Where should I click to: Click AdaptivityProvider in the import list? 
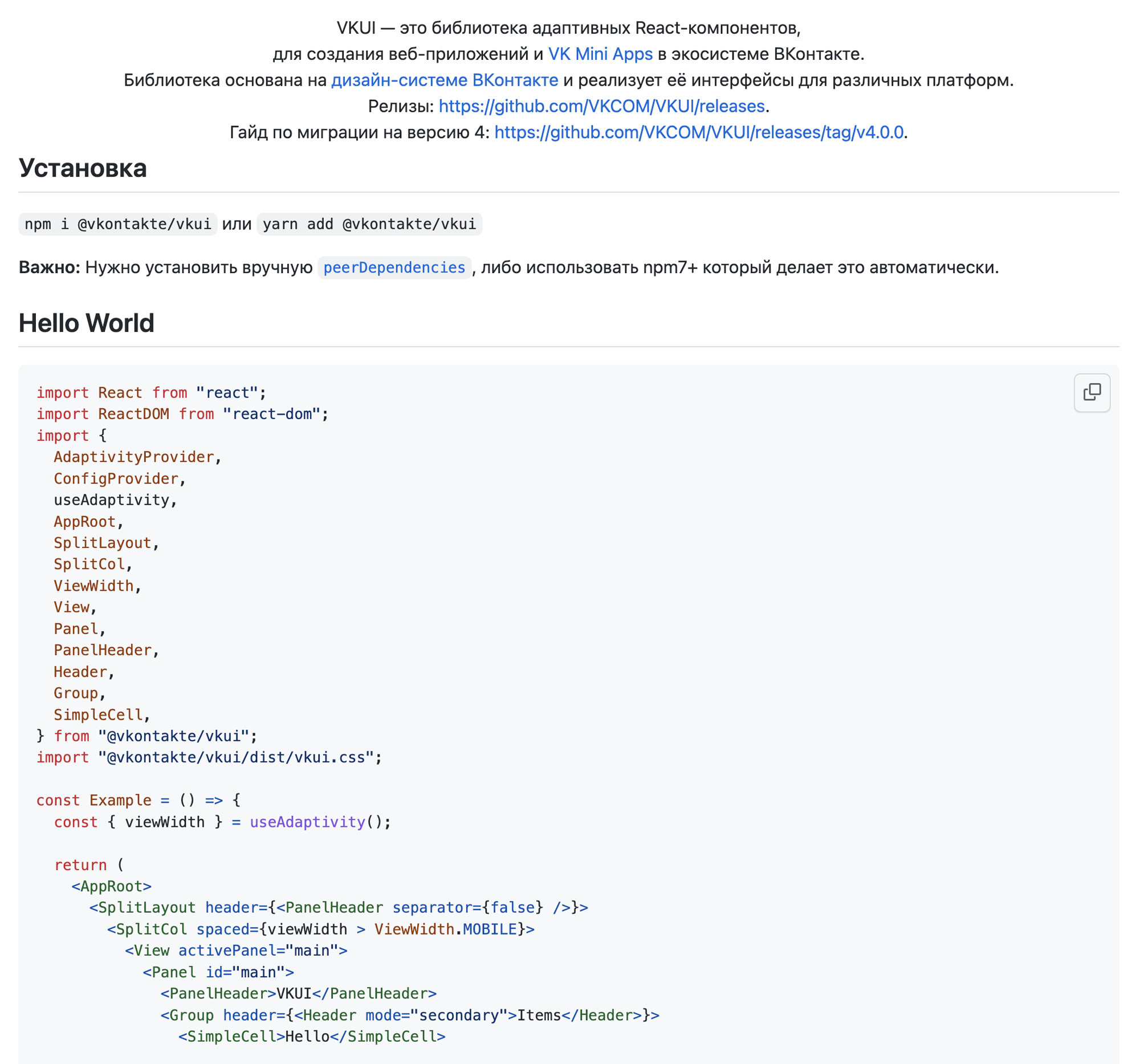[x=133, y=457]
